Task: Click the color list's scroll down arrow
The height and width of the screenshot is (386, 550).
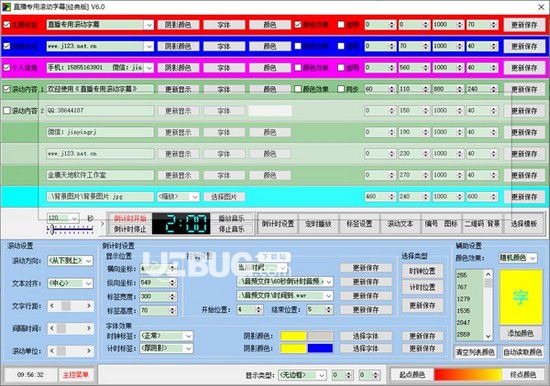Action: pyautogui.click(x=488, y=336)
